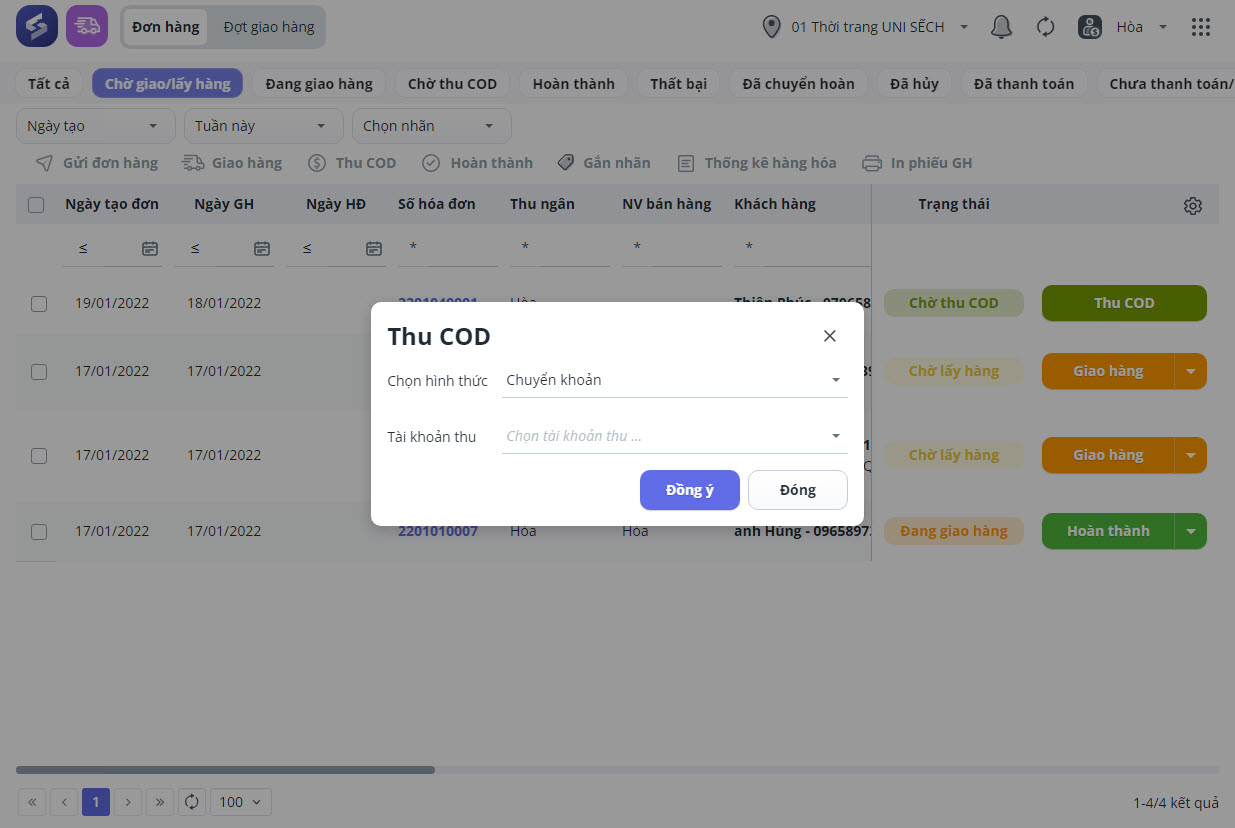Screen dimensions: 1235x828
Task: Check the 19/01/2022 order row checkbox
Action: tap(39, 304)
